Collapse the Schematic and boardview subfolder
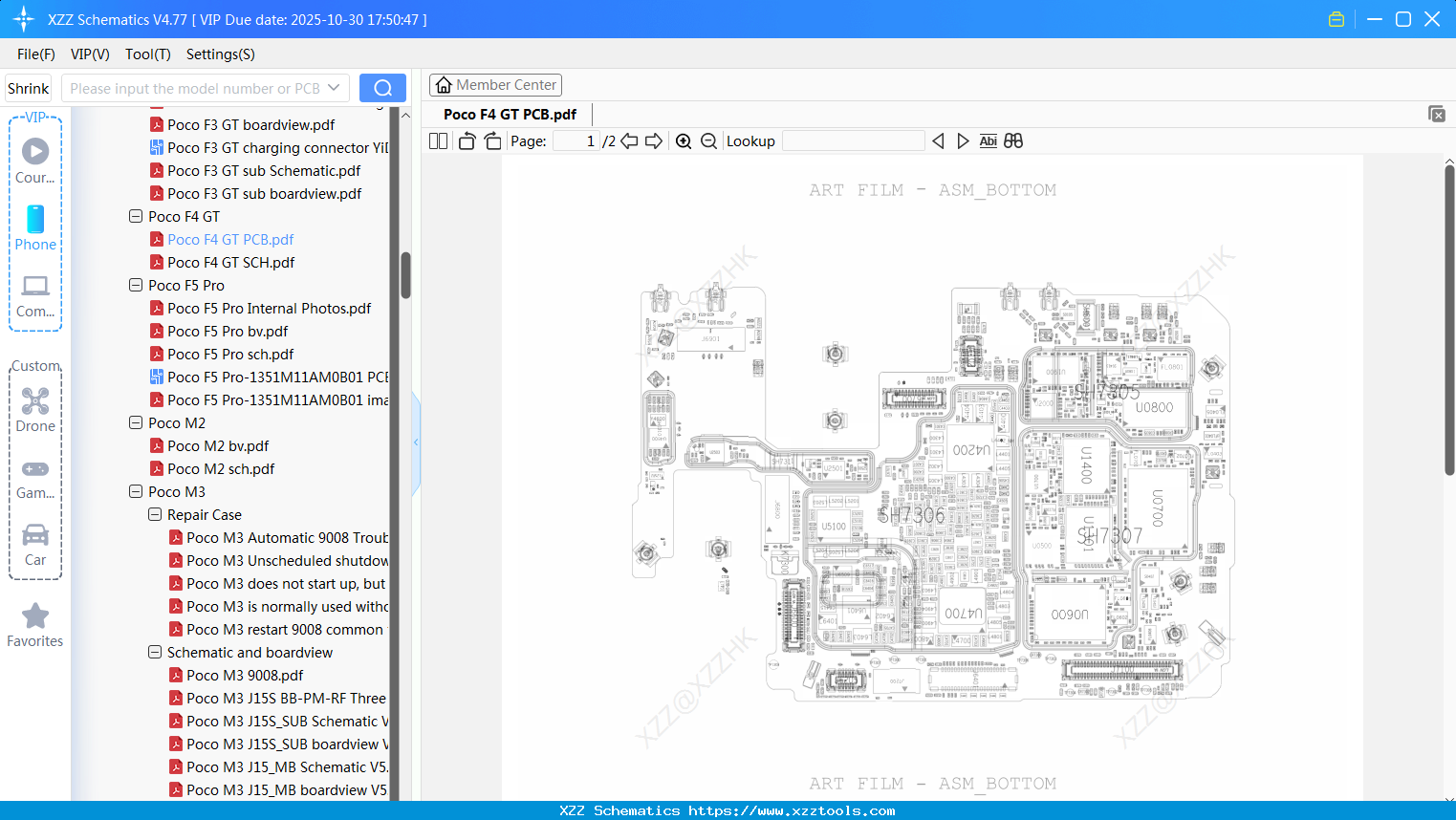This screenshot has width=1456, height=820. click(x=155, y=653)
